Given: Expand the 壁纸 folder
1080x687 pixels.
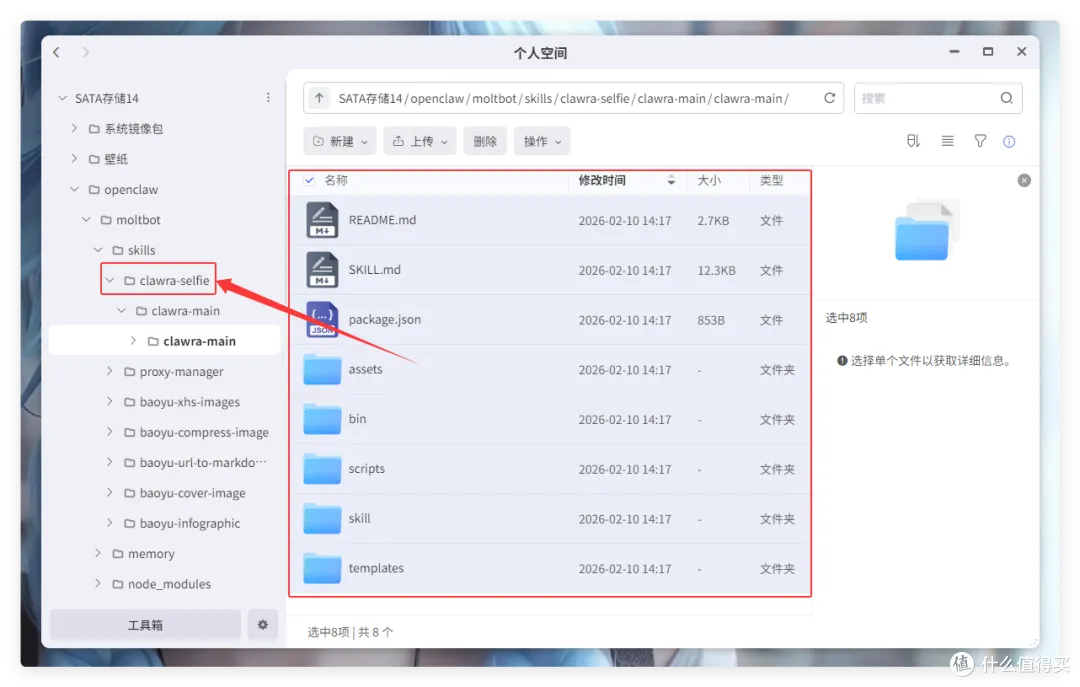Looking at the screenshot, I should 74,158.
